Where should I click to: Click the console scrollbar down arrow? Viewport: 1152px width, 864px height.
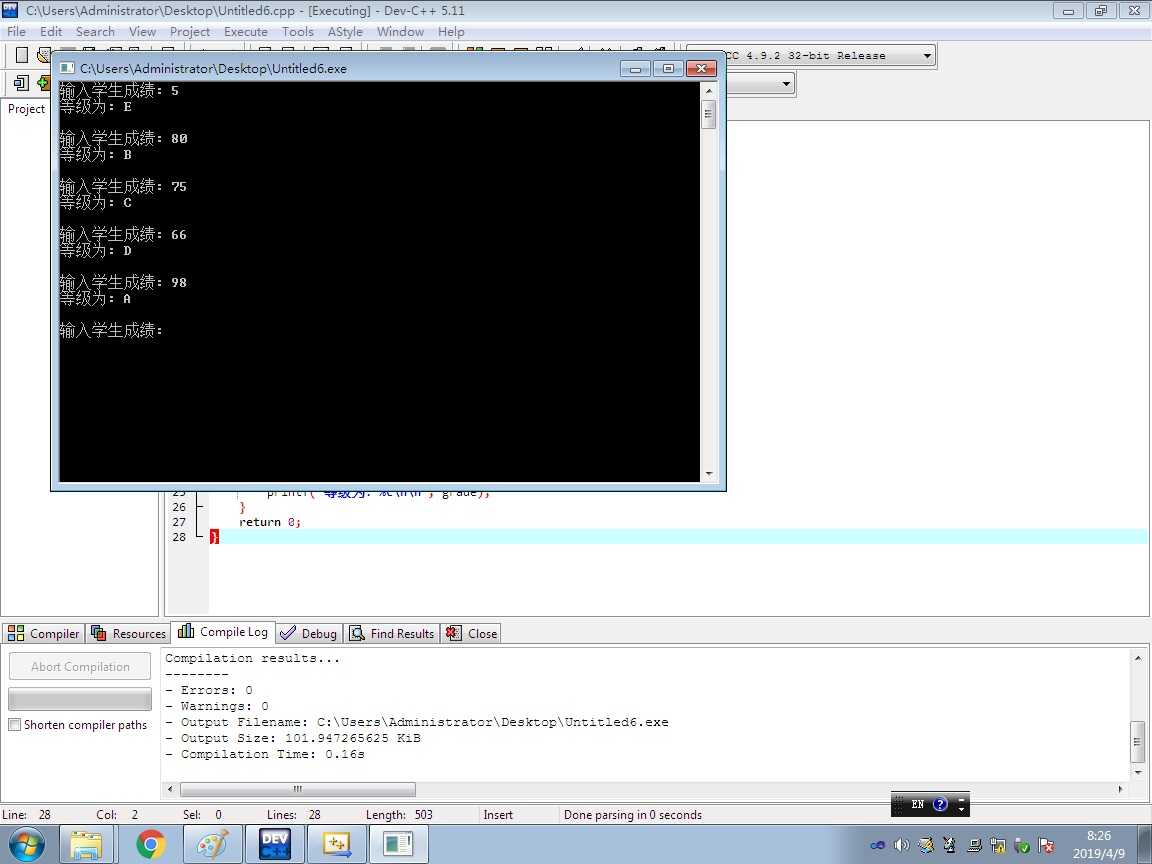pos(709,474)
